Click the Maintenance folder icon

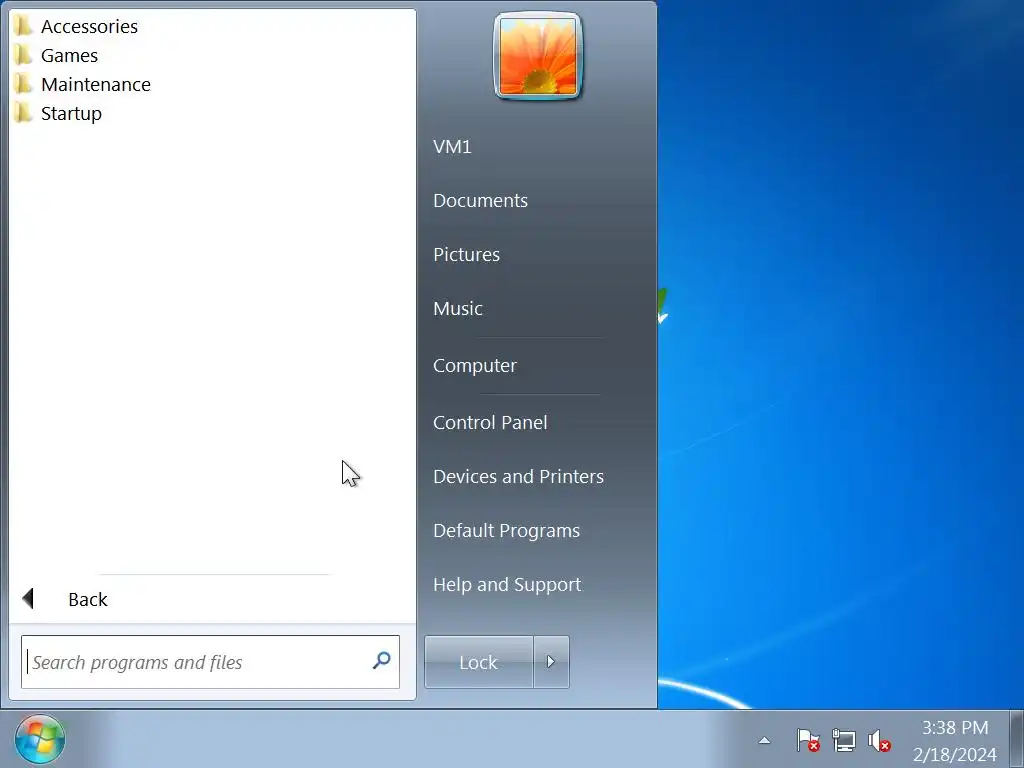[x=23, y=84]
